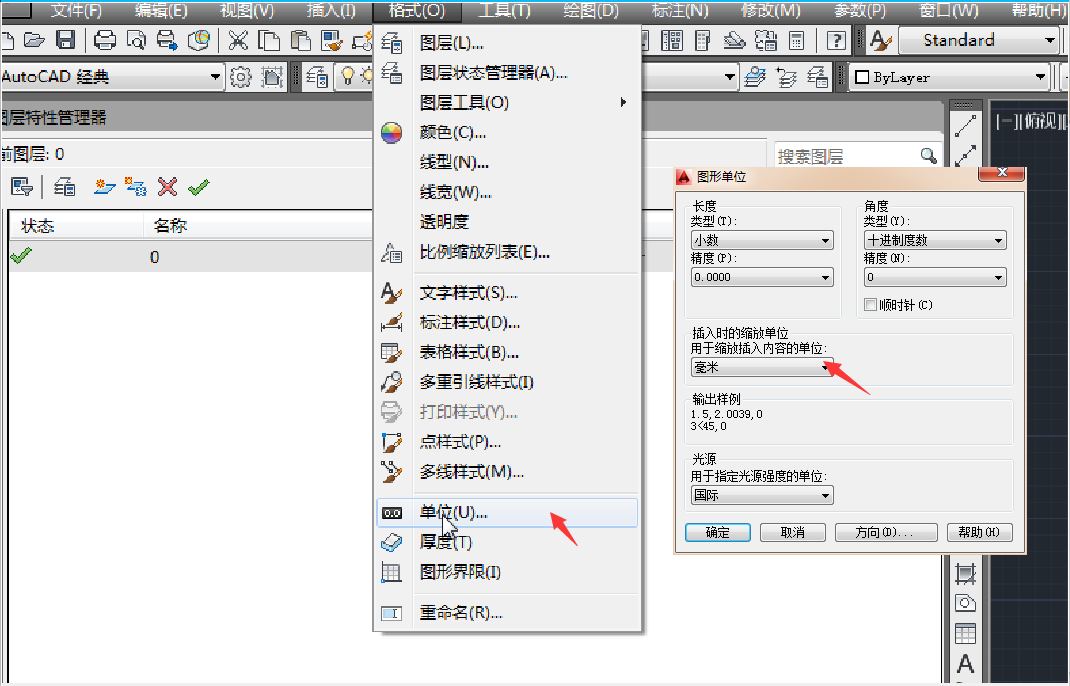Open Workspace Settings gear icon
1070x686 pixels.
pos(240,76)
